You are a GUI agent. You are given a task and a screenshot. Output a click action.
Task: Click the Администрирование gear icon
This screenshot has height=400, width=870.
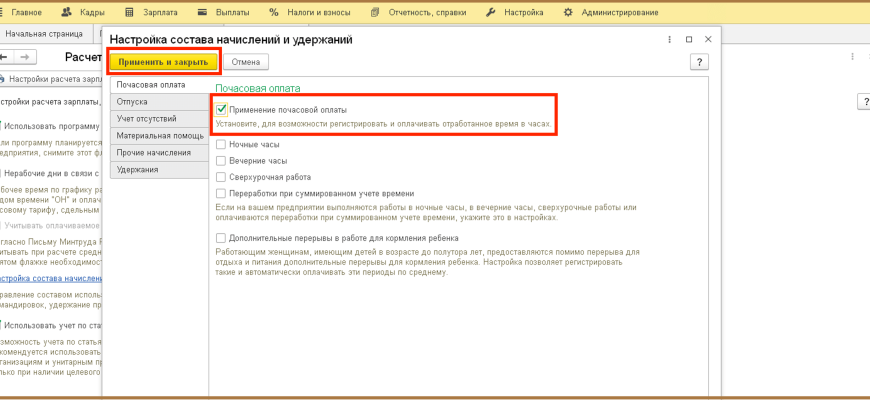pyautogui.click(x=569, y=12)
